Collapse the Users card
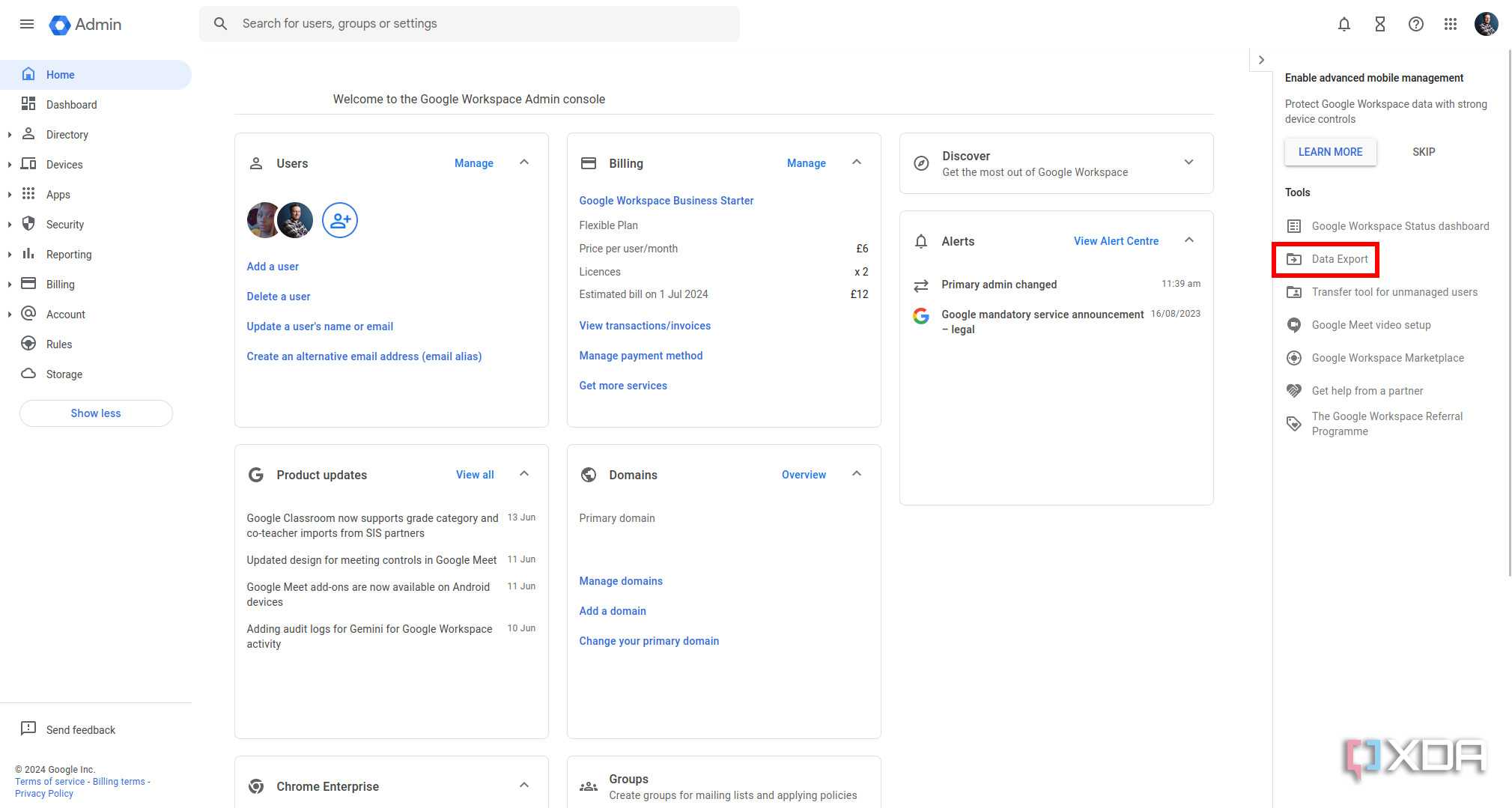This screenshot has width=1512, height=808. pyautogui.click(x=524, y=162)
